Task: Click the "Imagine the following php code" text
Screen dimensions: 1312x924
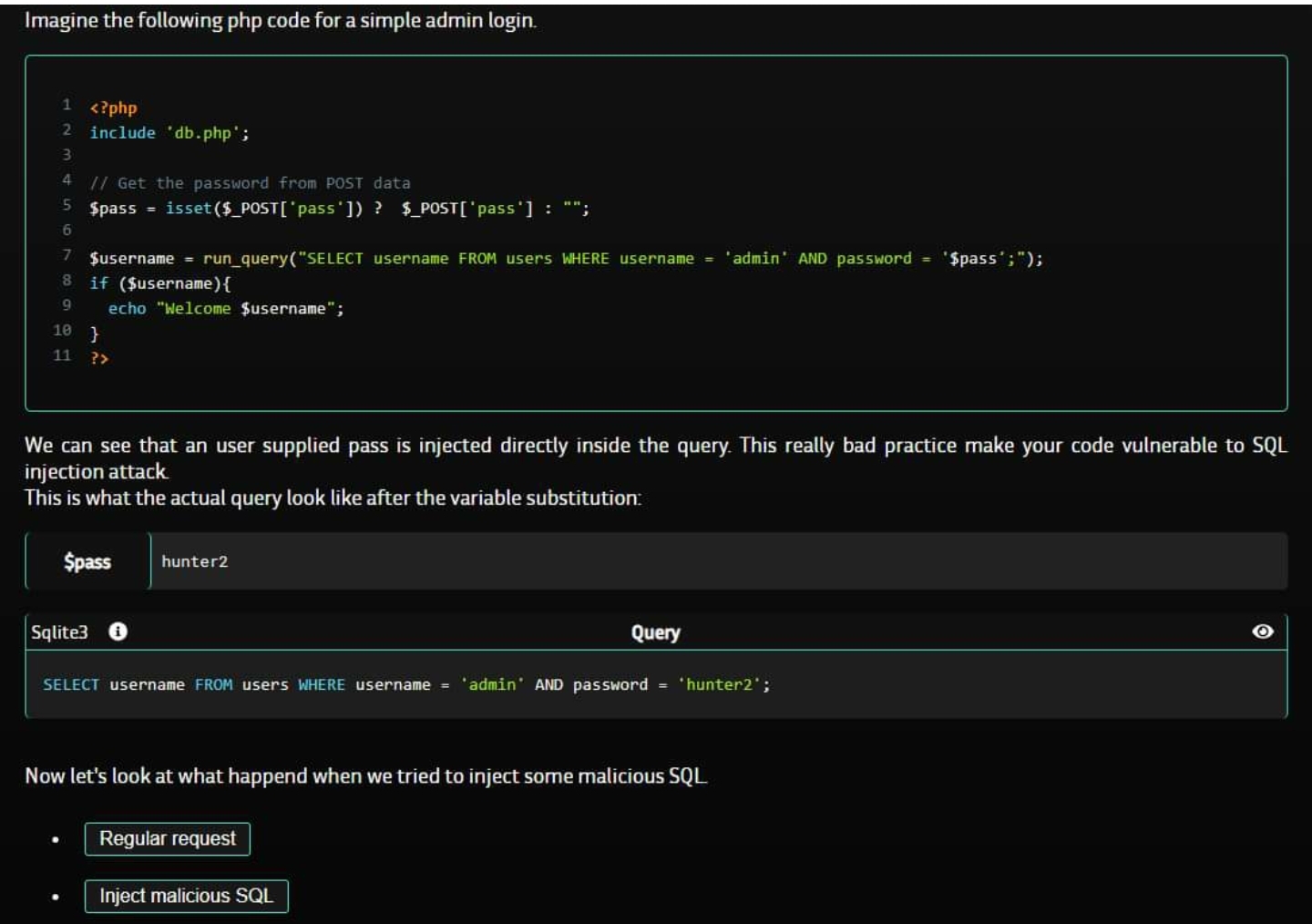Action: [280, 20]
